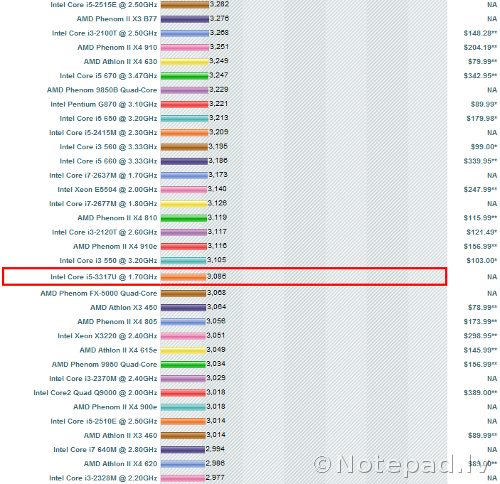Open the $121.49 price link
The image size is (500, 484).
[482, 232]
